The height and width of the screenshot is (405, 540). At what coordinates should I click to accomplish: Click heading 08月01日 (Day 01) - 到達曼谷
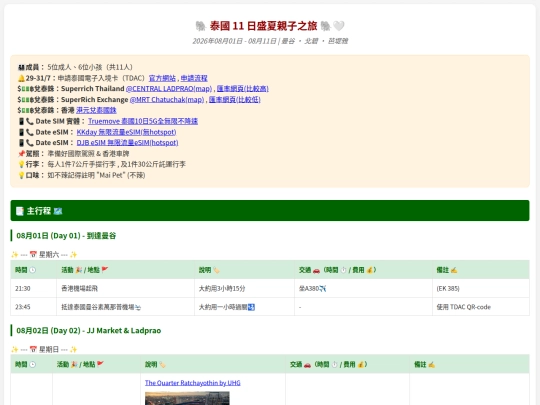click(66, 236)
